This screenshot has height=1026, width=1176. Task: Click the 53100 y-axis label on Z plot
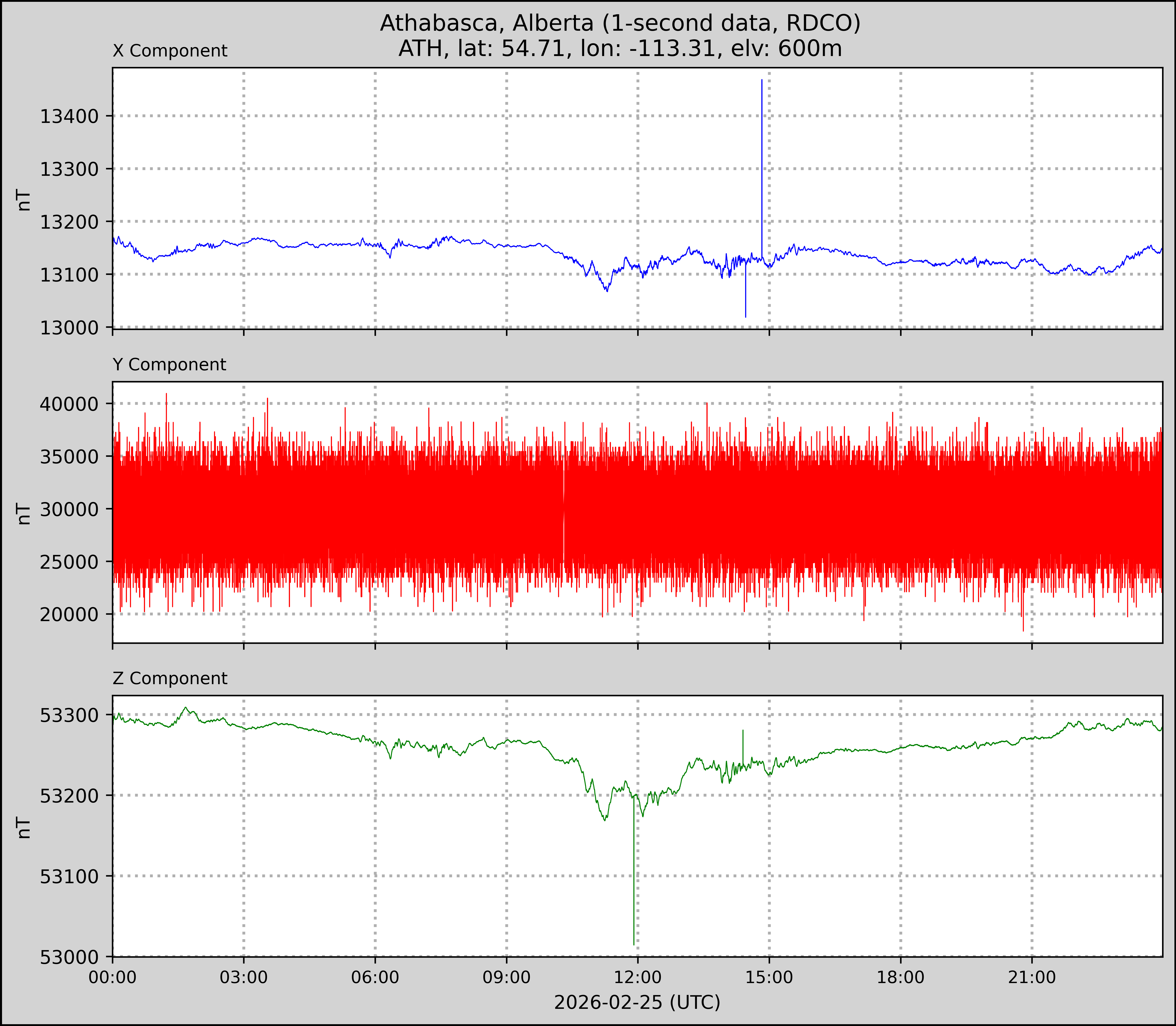pos(69,876)
